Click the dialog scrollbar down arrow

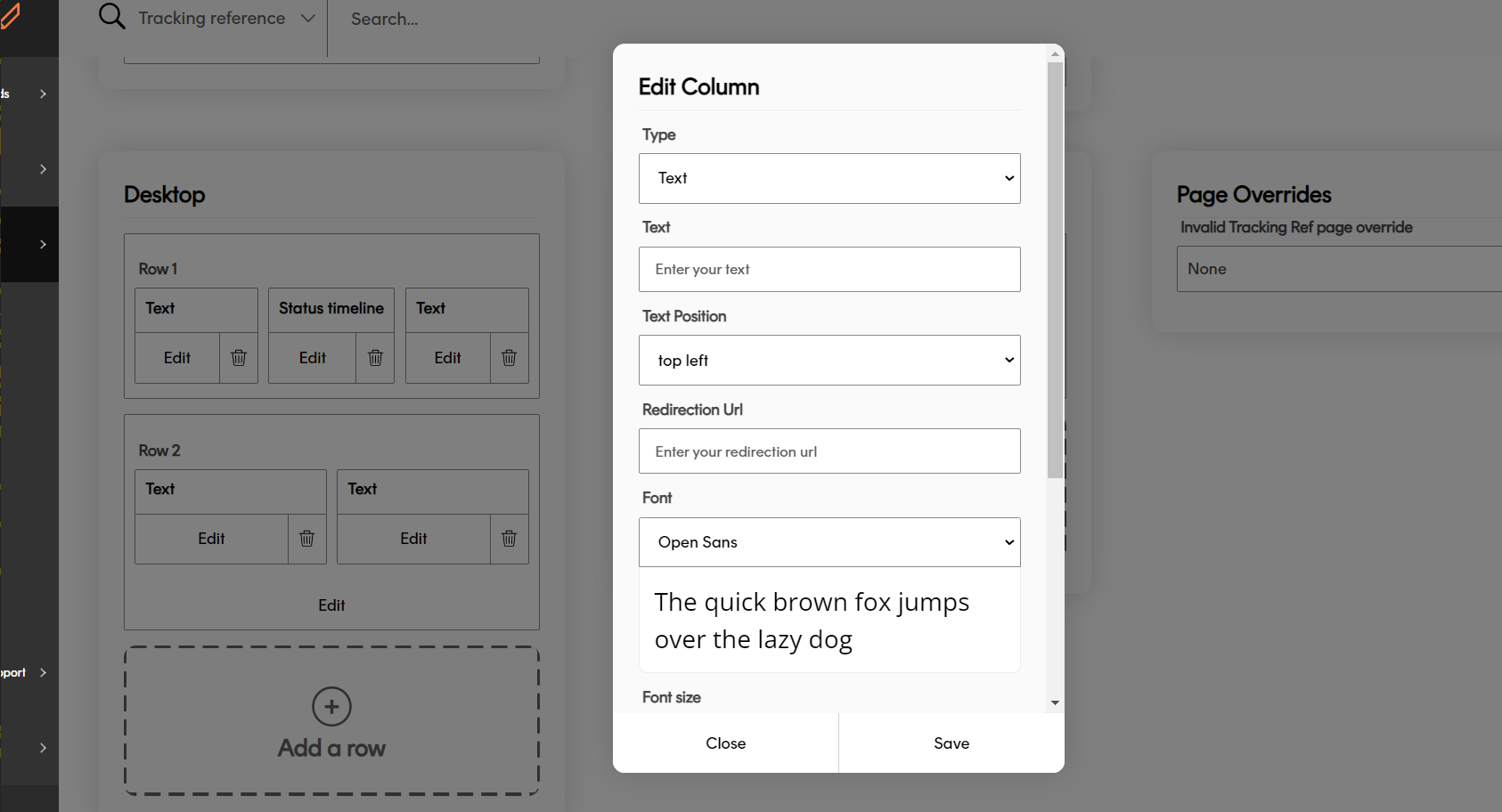pyautogui.click(x=1055, y=702)
